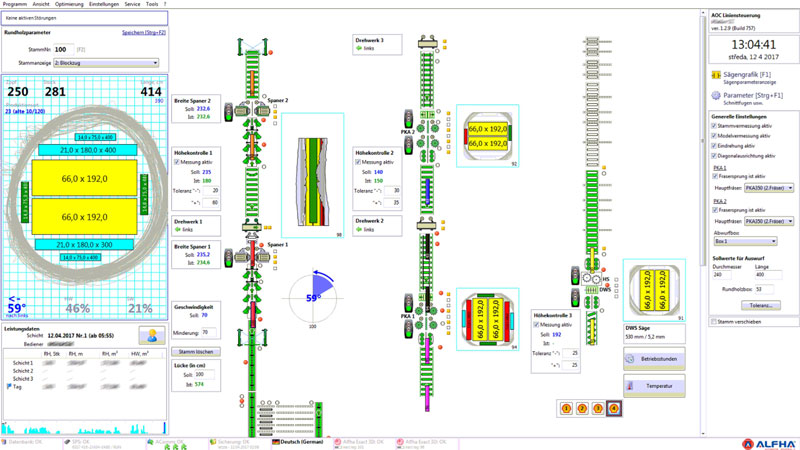
Task: Open the Einstellungen menu
Action: coord(104,4)
